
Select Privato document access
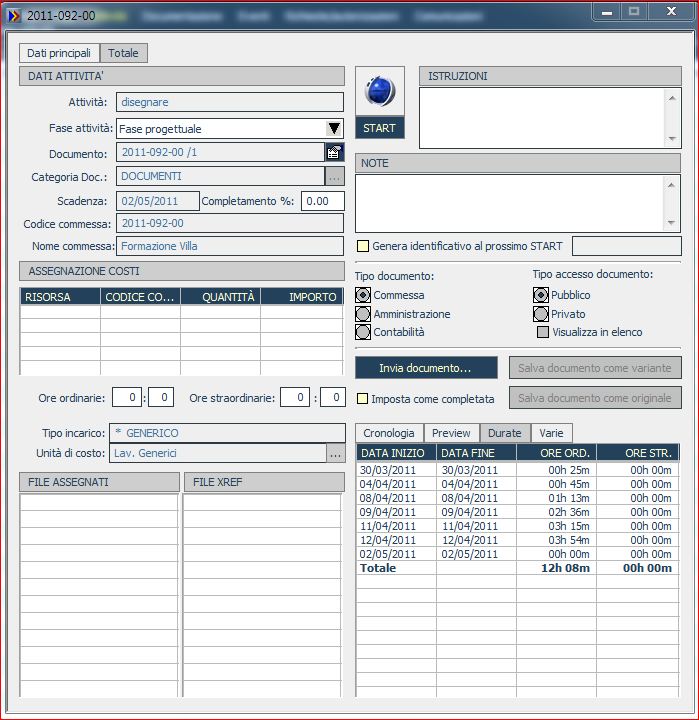pyautogui.click(x=541, y=314)
